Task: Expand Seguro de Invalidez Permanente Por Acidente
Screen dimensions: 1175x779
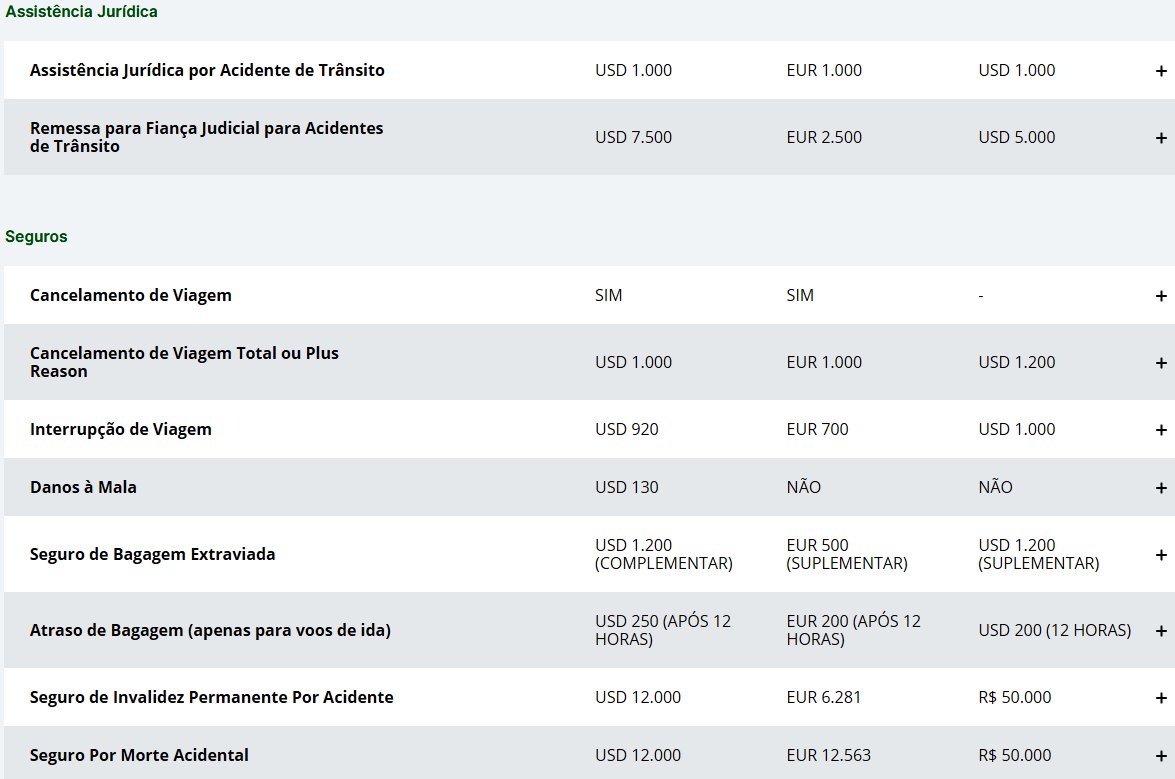Action: (1161, 698)
